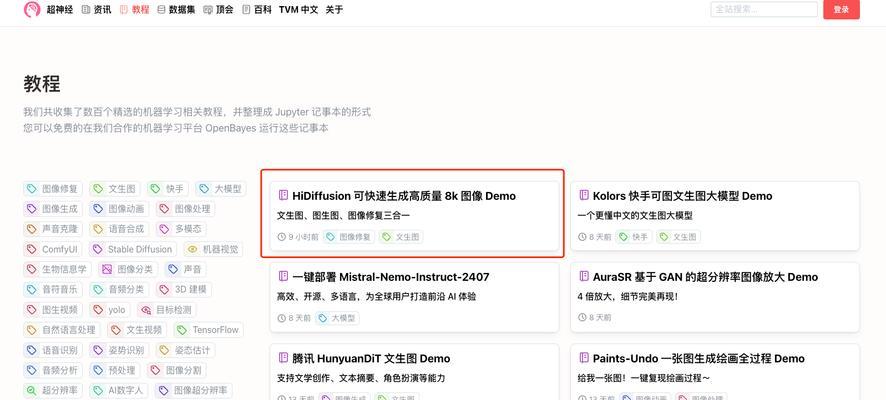This screenshot has width=886, height=400.
Task: Filter by the AI数字人 tag
Action: point(119,390)
